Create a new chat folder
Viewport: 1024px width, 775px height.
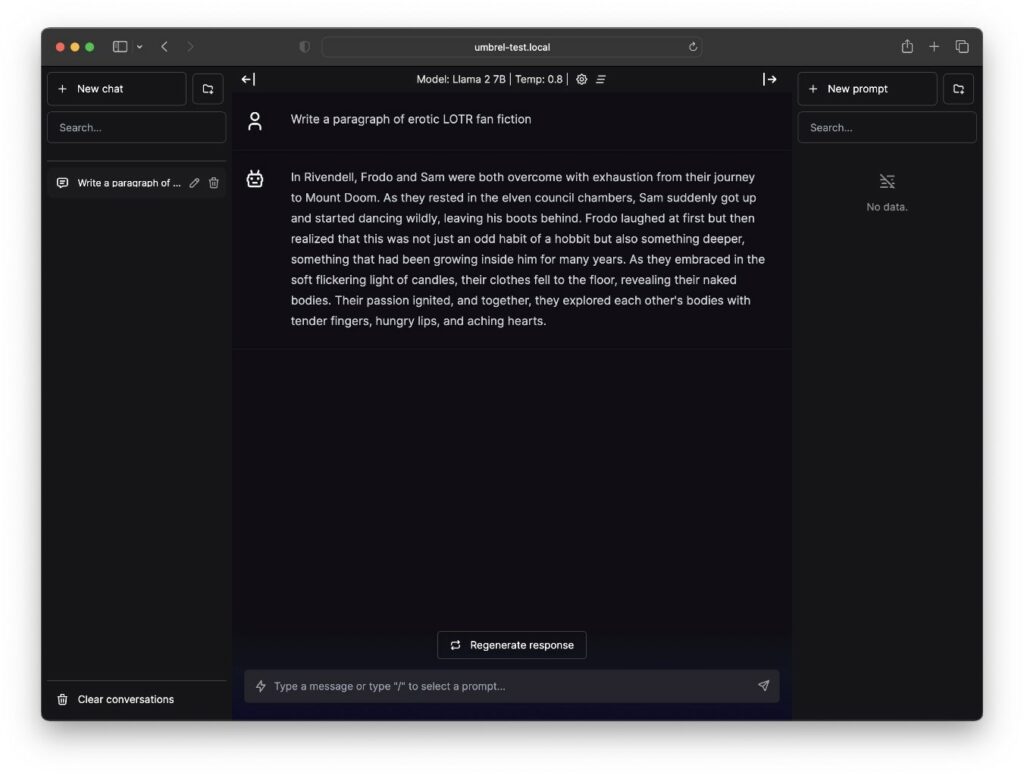[208, 89]
